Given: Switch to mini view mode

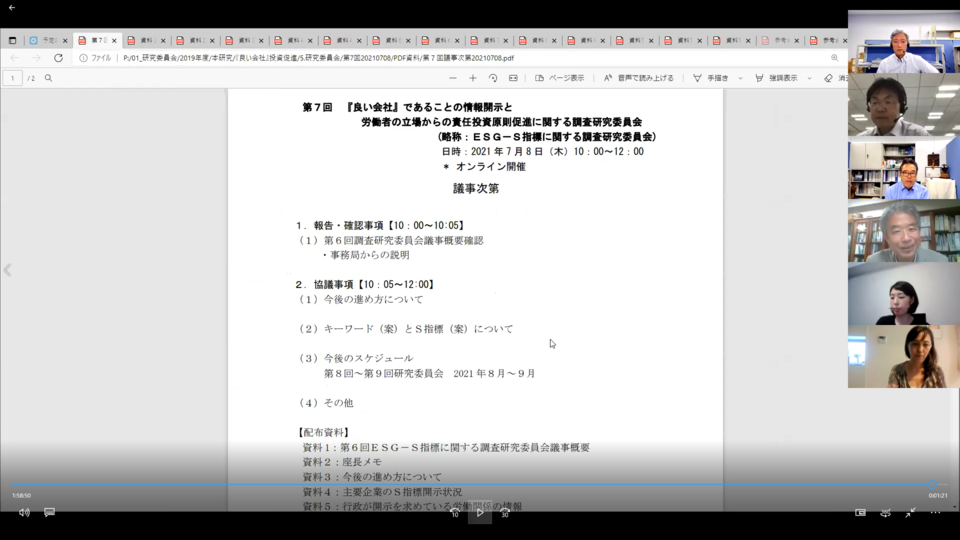Looking at the screenshot, I should click(x=860, y=512).
